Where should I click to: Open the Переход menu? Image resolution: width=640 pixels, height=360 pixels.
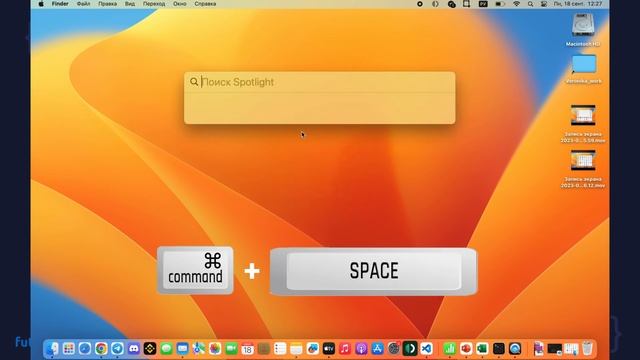click(154, 4)
